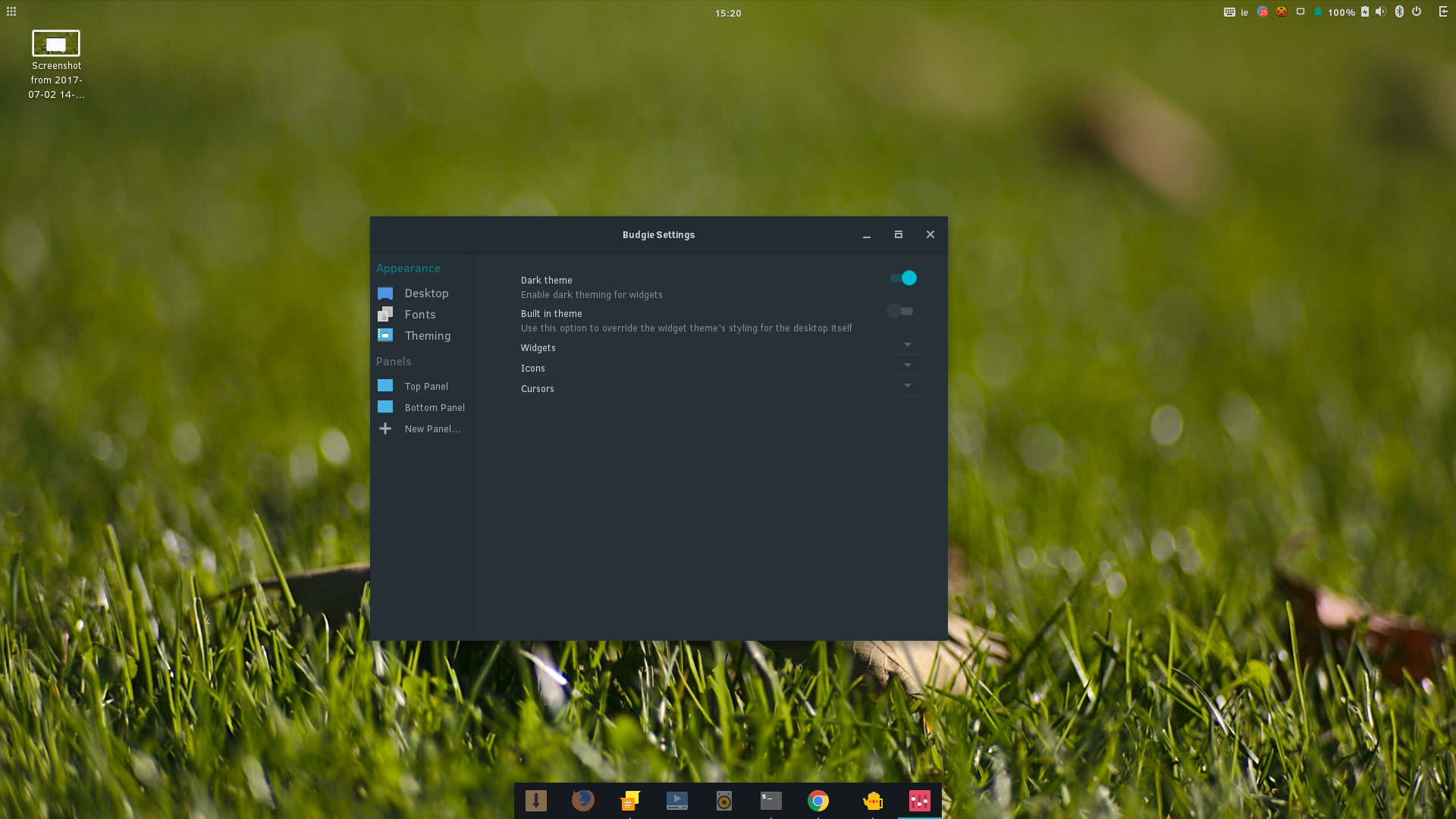Click the 100% battery percentage
1456x819 pixels.
tap(1341, 12)
